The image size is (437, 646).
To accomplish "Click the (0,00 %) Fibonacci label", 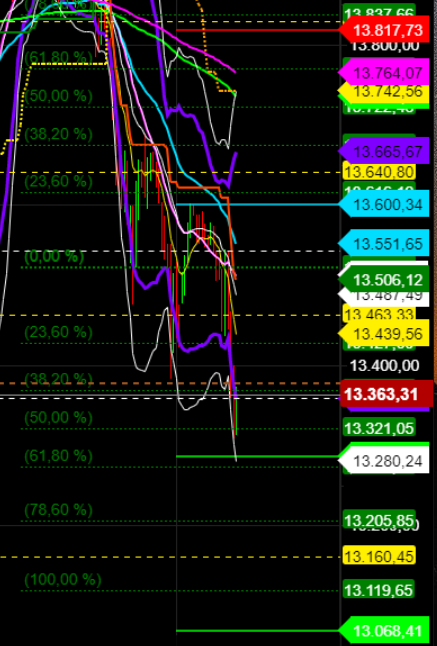I will (54, 256).
